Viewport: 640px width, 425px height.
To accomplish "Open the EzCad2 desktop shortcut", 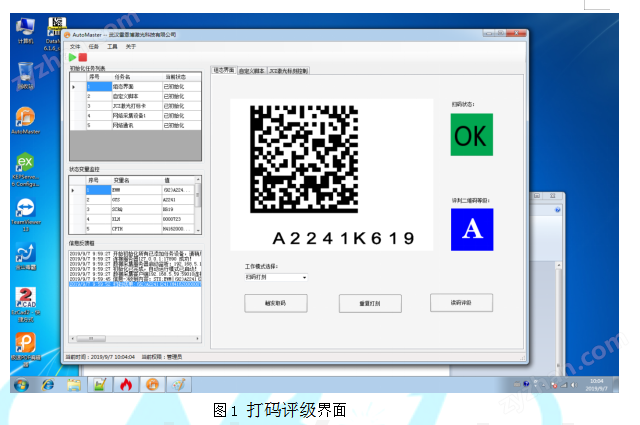I will [25, 305].
